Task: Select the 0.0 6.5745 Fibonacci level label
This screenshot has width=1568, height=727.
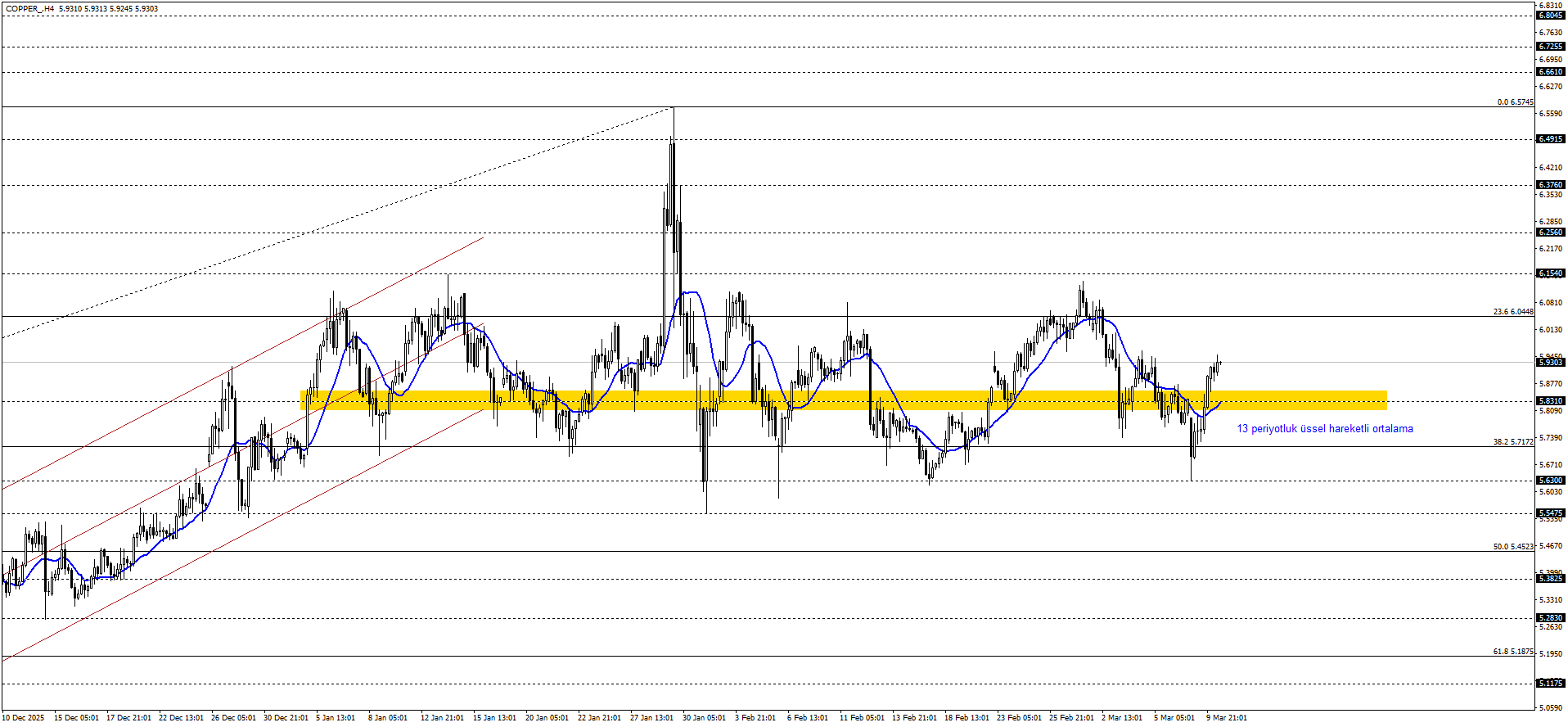Action: tap(1515, 102)
